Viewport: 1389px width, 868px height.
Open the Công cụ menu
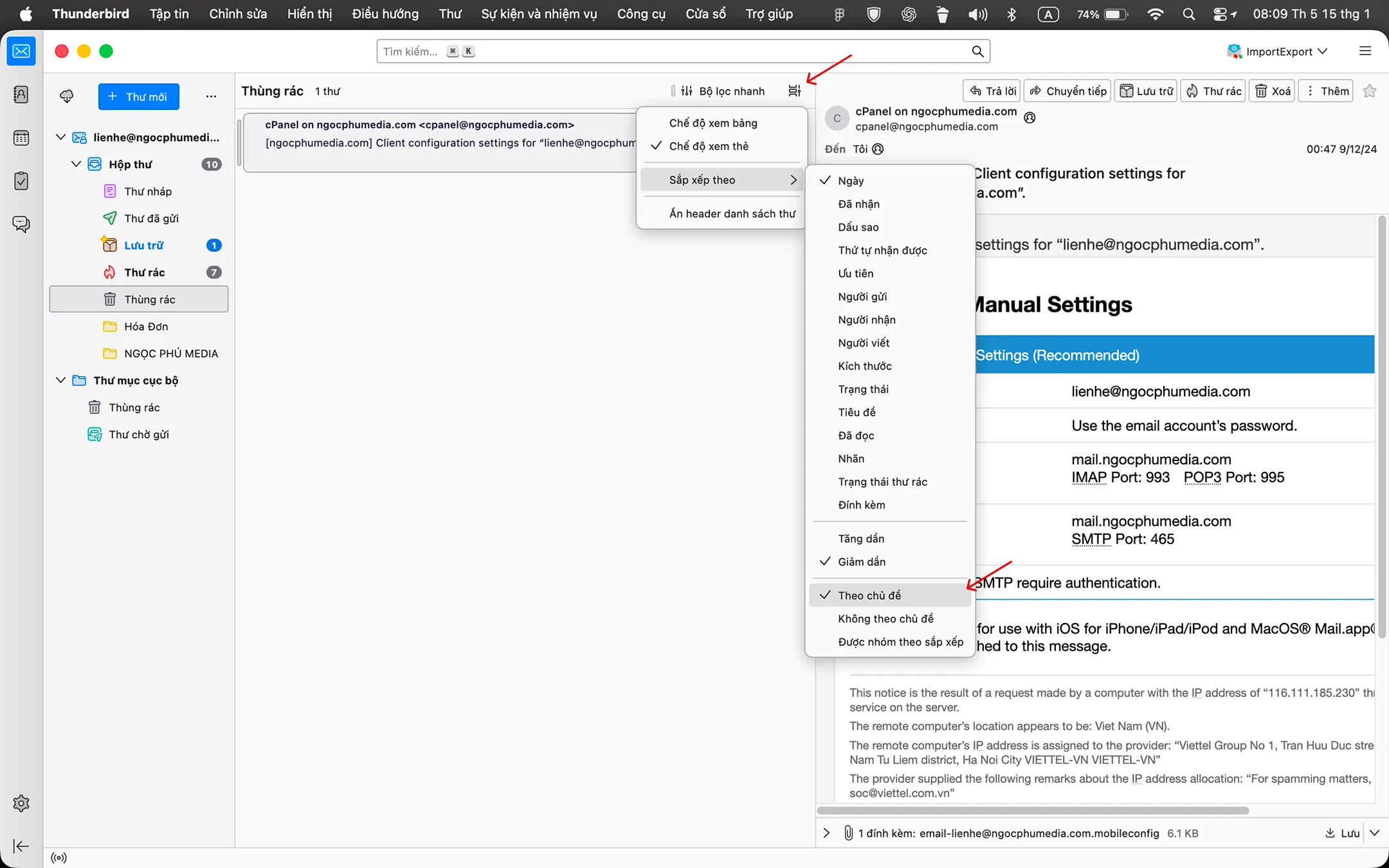(641, 14)
